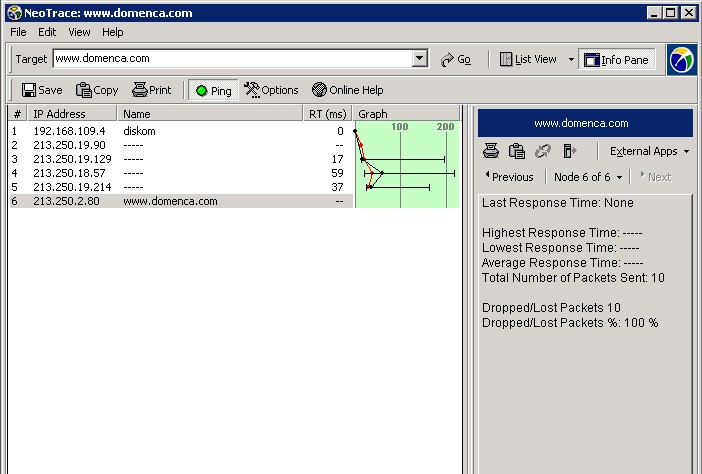The height and width of the screenshot is (474, 702).
Task: Click the info pane printer icon
Action: click(491, 151)
